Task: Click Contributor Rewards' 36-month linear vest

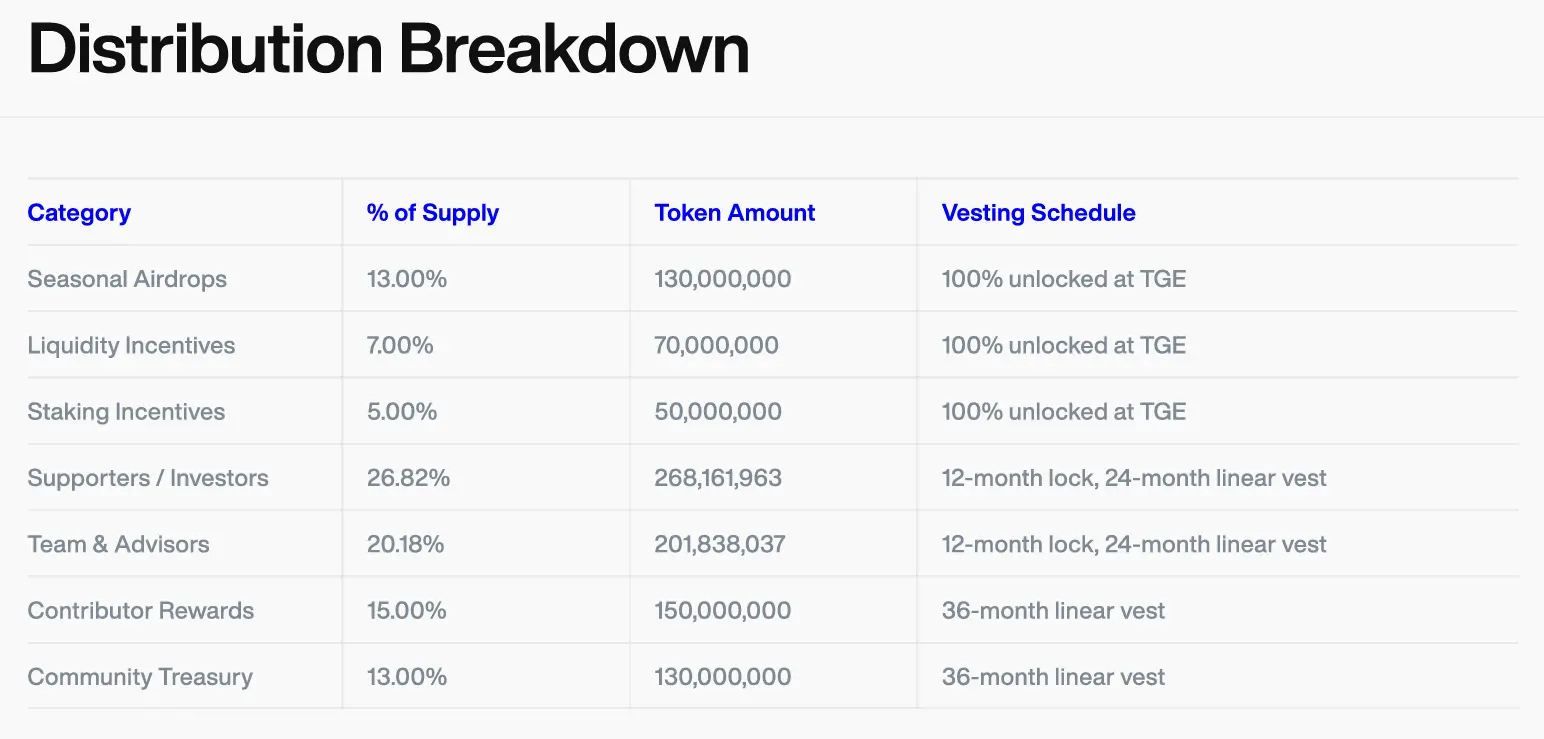Action: pyautogui.click(x=1053, y=611)
